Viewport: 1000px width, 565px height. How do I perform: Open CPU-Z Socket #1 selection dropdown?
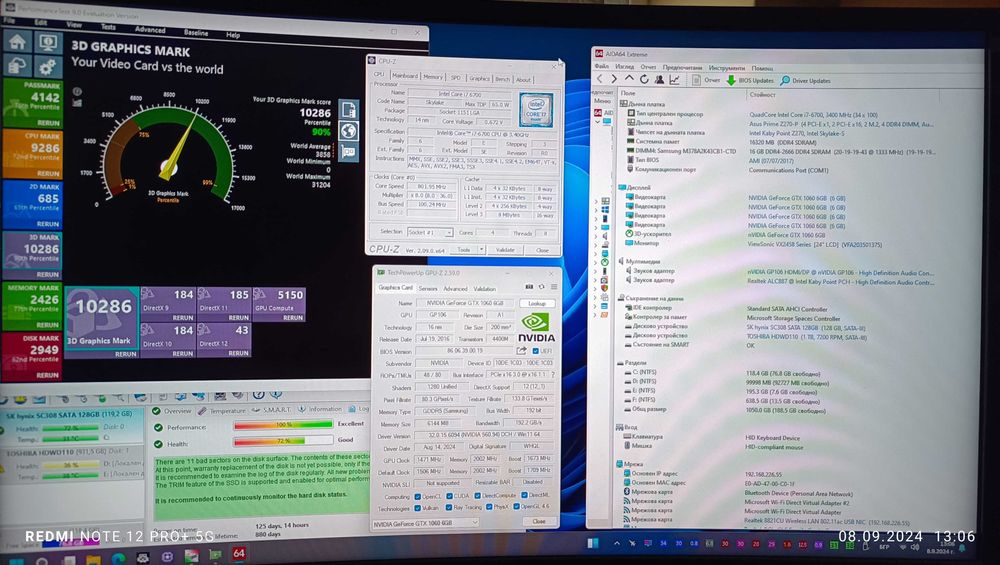point(430,232)
